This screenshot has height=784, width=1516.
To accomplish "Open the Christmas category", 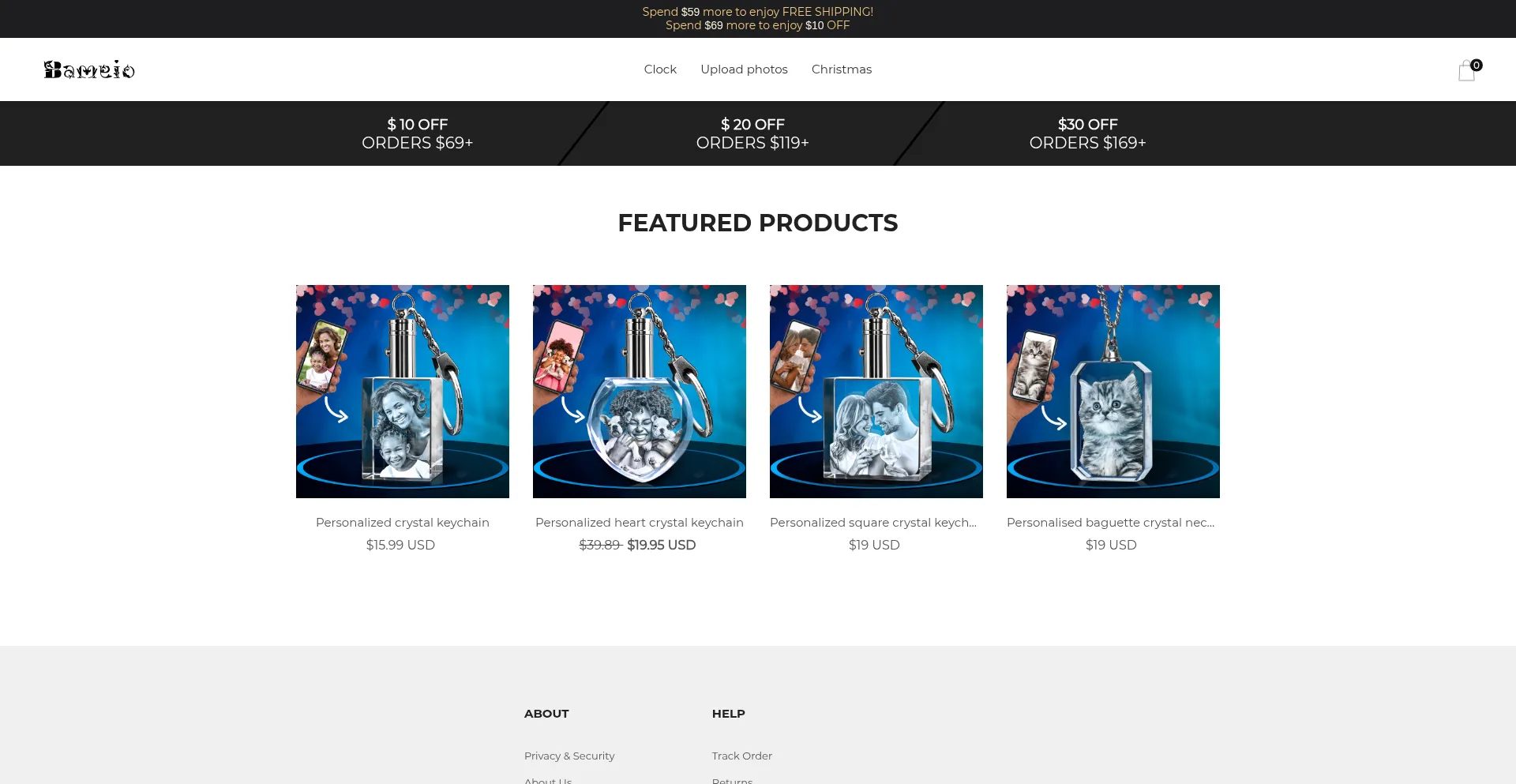I will (x=842, y=69).
